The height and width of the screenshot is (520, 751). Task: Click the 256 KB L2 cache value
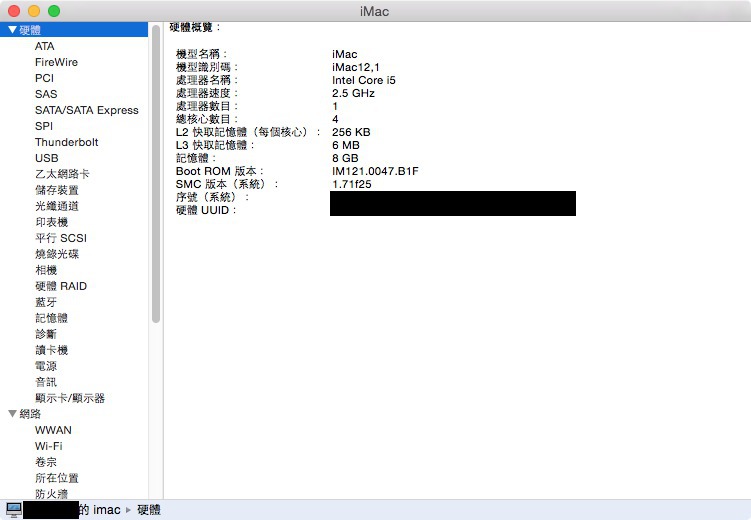[351, 132]
